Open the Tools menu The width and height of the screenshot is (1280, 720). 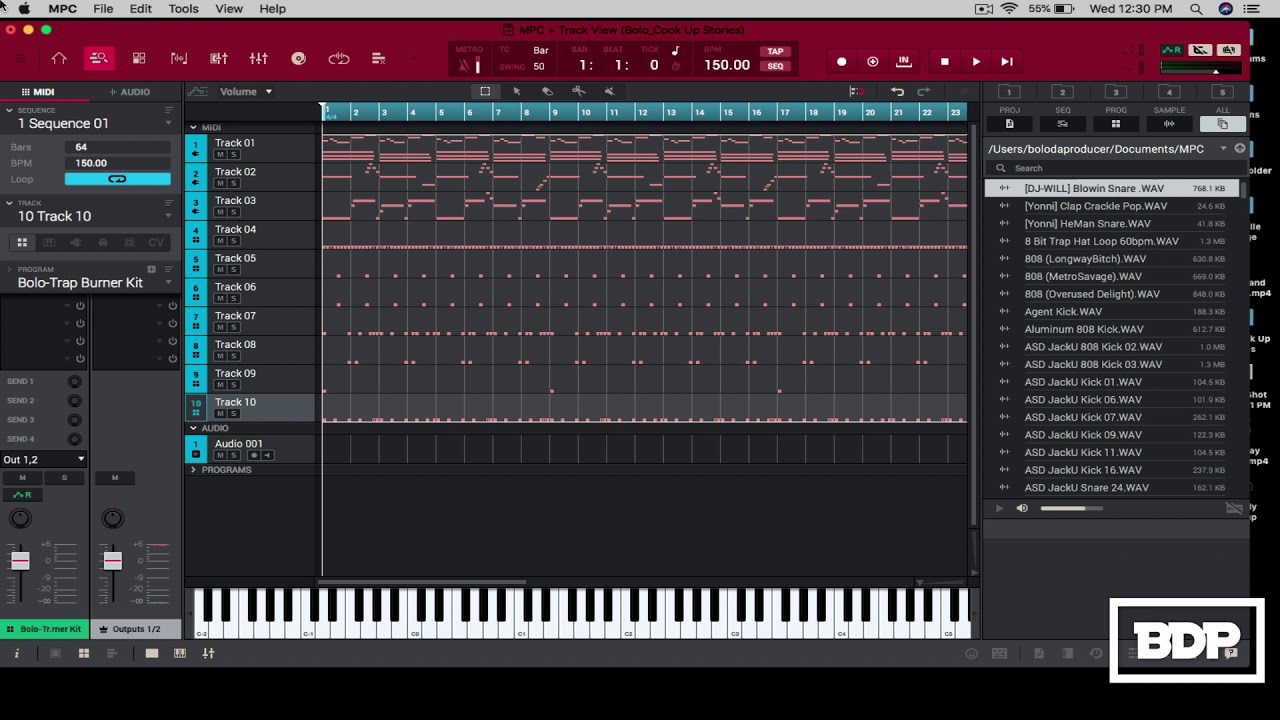pyautogui.click(x=183, y=8)
